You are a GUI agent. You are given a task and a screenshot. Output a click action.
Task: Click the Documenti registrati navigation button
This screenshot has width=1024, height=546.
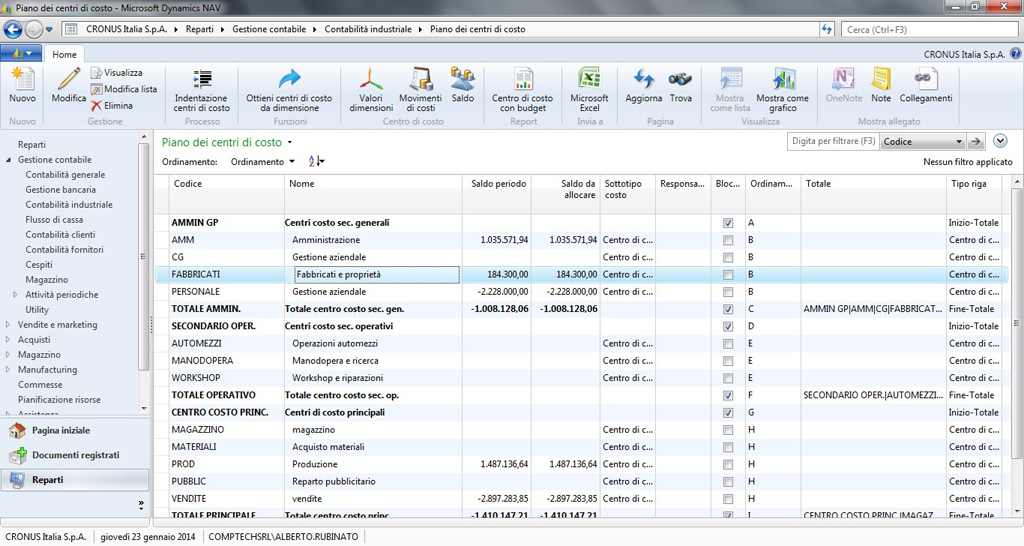pos(75,455)
